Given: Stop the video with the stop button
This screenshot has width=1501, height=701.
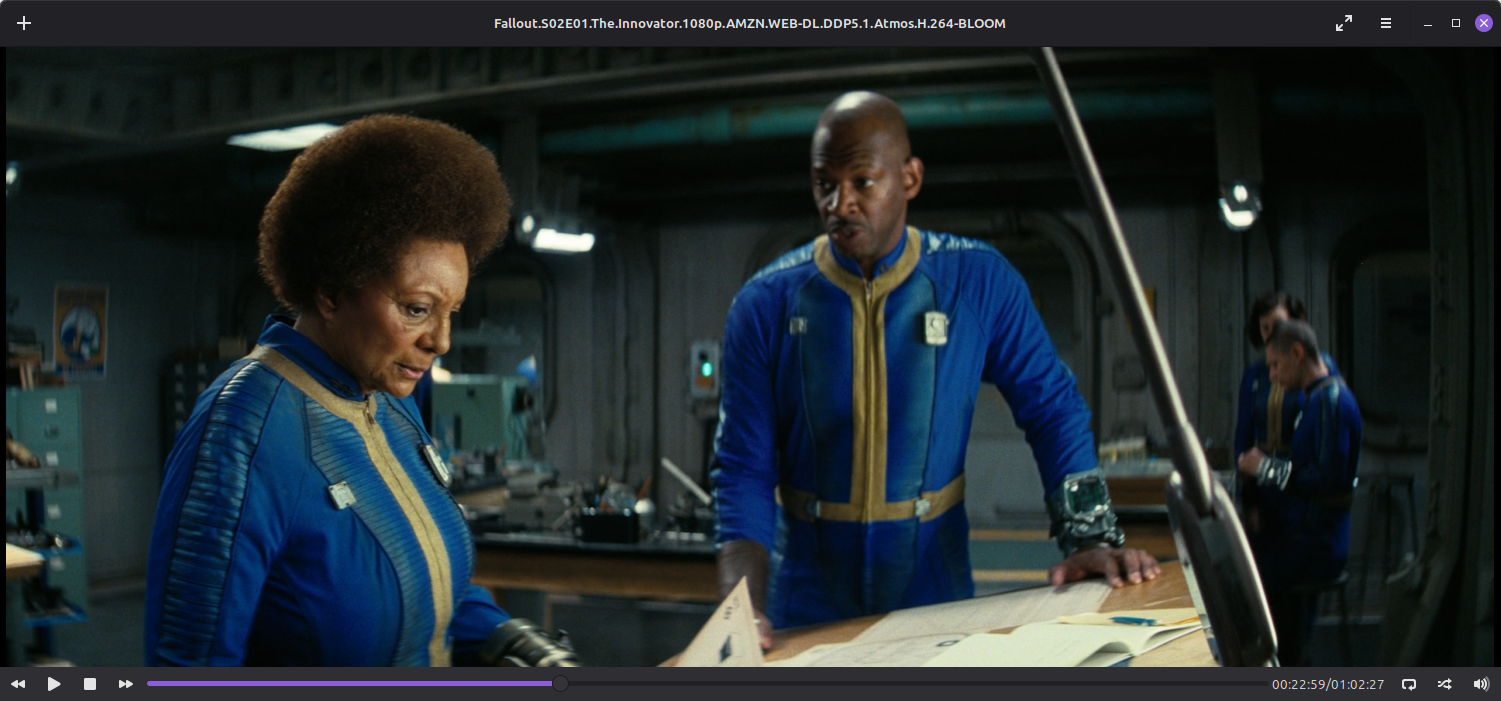Looking at the screenshot, I should coord(90,684).
